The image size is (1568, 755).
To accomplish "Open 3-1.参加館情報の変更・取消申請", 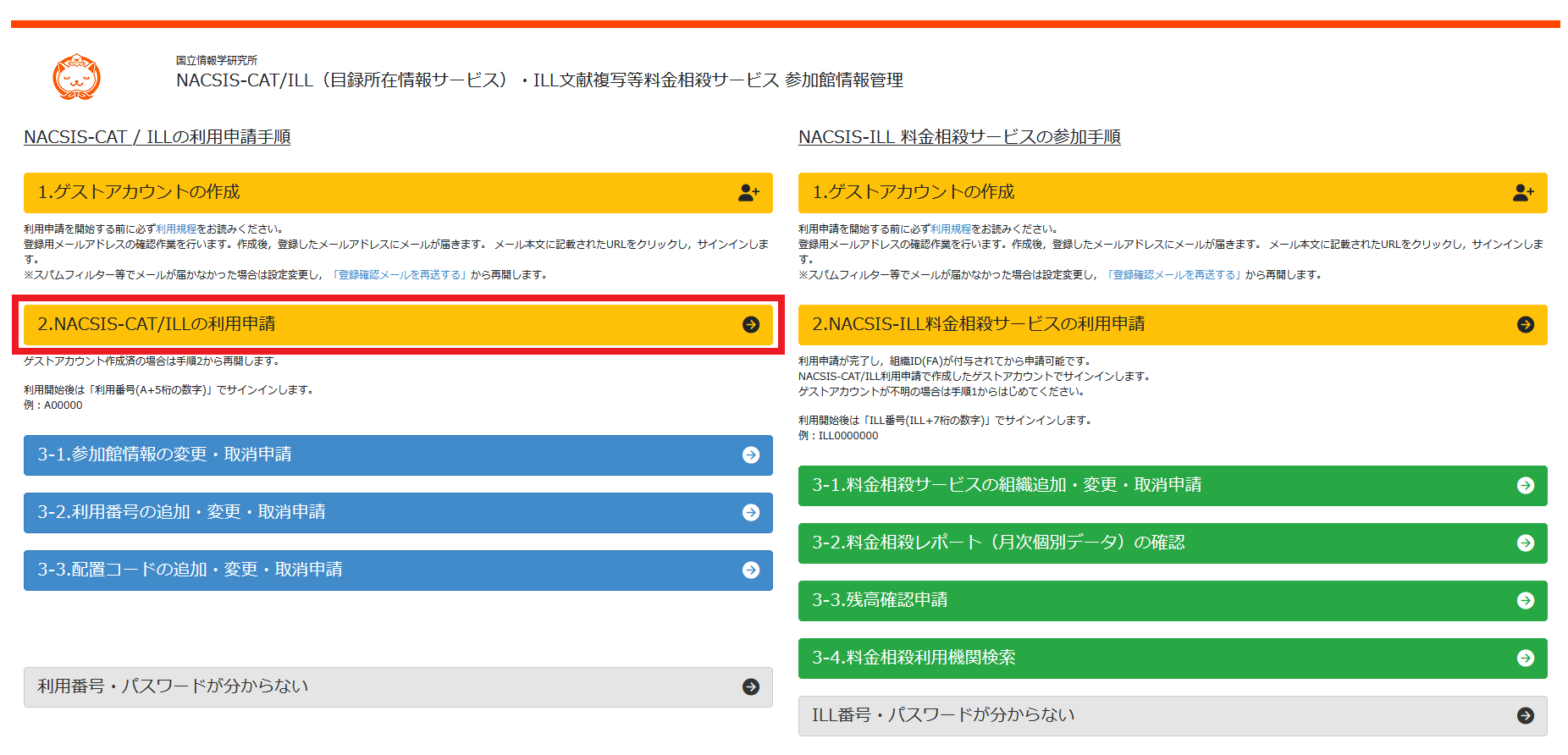I will tap(398, 455).
